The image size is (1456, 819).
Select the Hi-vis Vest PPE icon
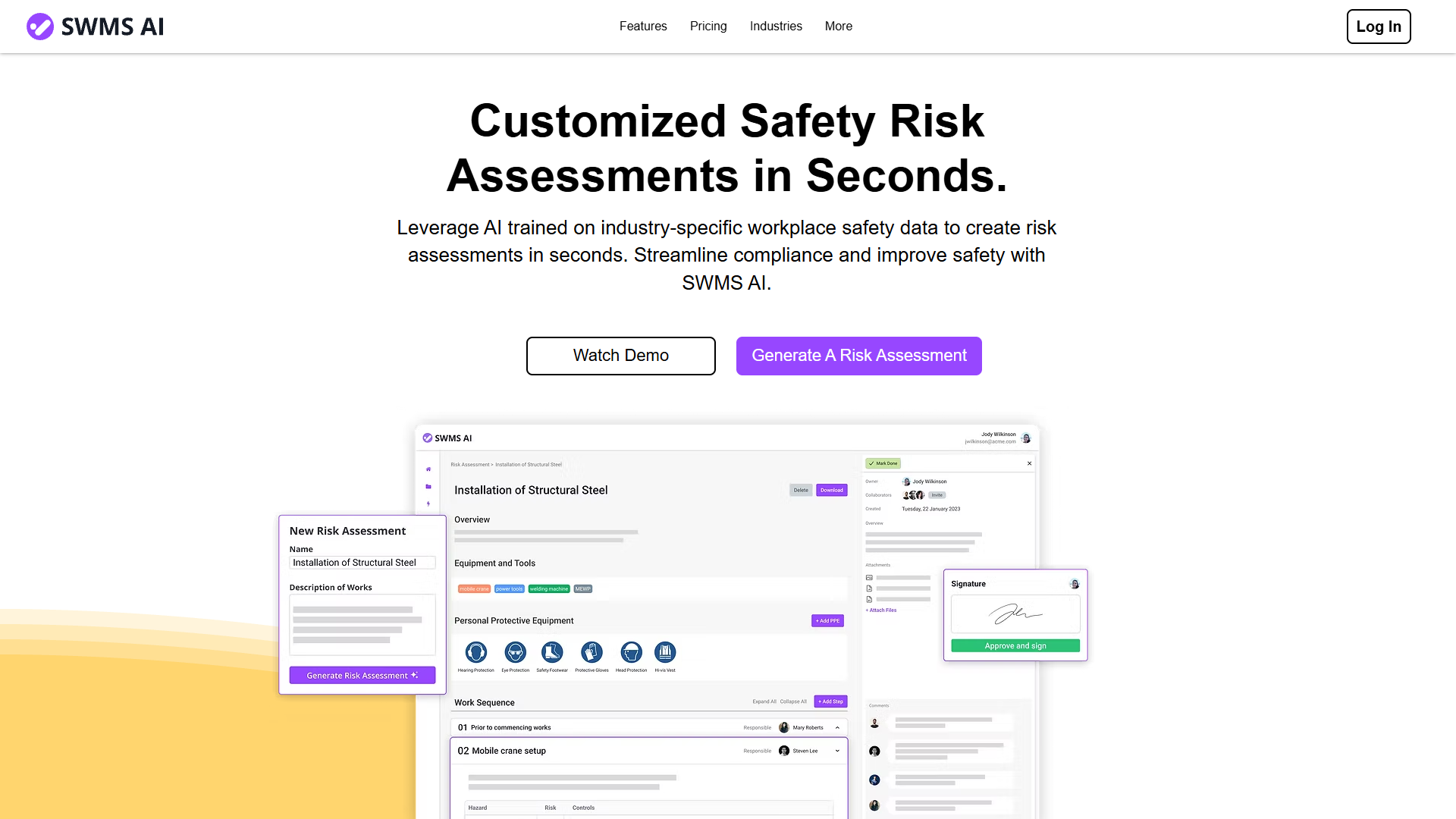point(665,652)
